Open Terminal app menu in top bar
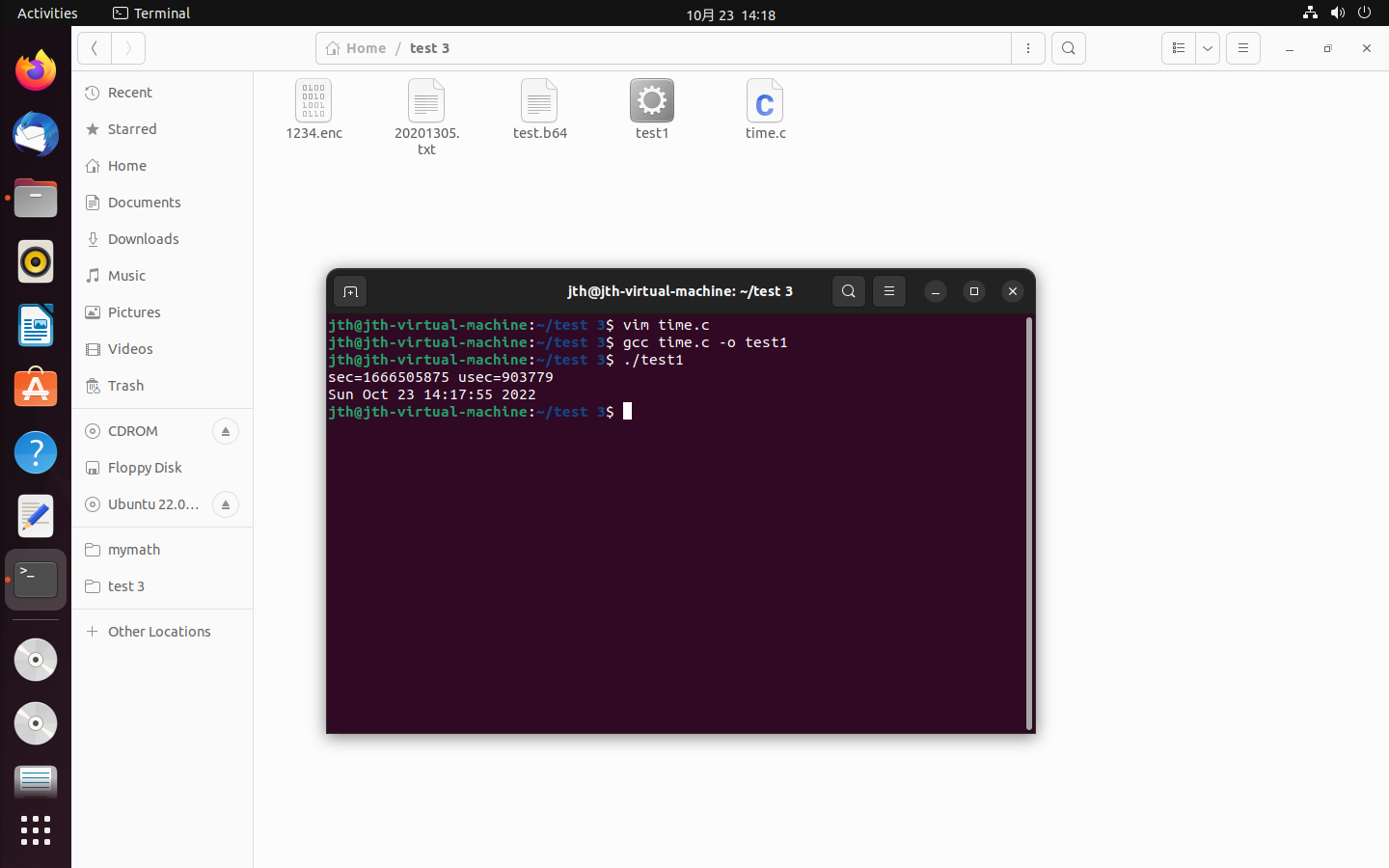Viewport: 1389px width, 868px height. pyautogui.click(x=151, y=14)
